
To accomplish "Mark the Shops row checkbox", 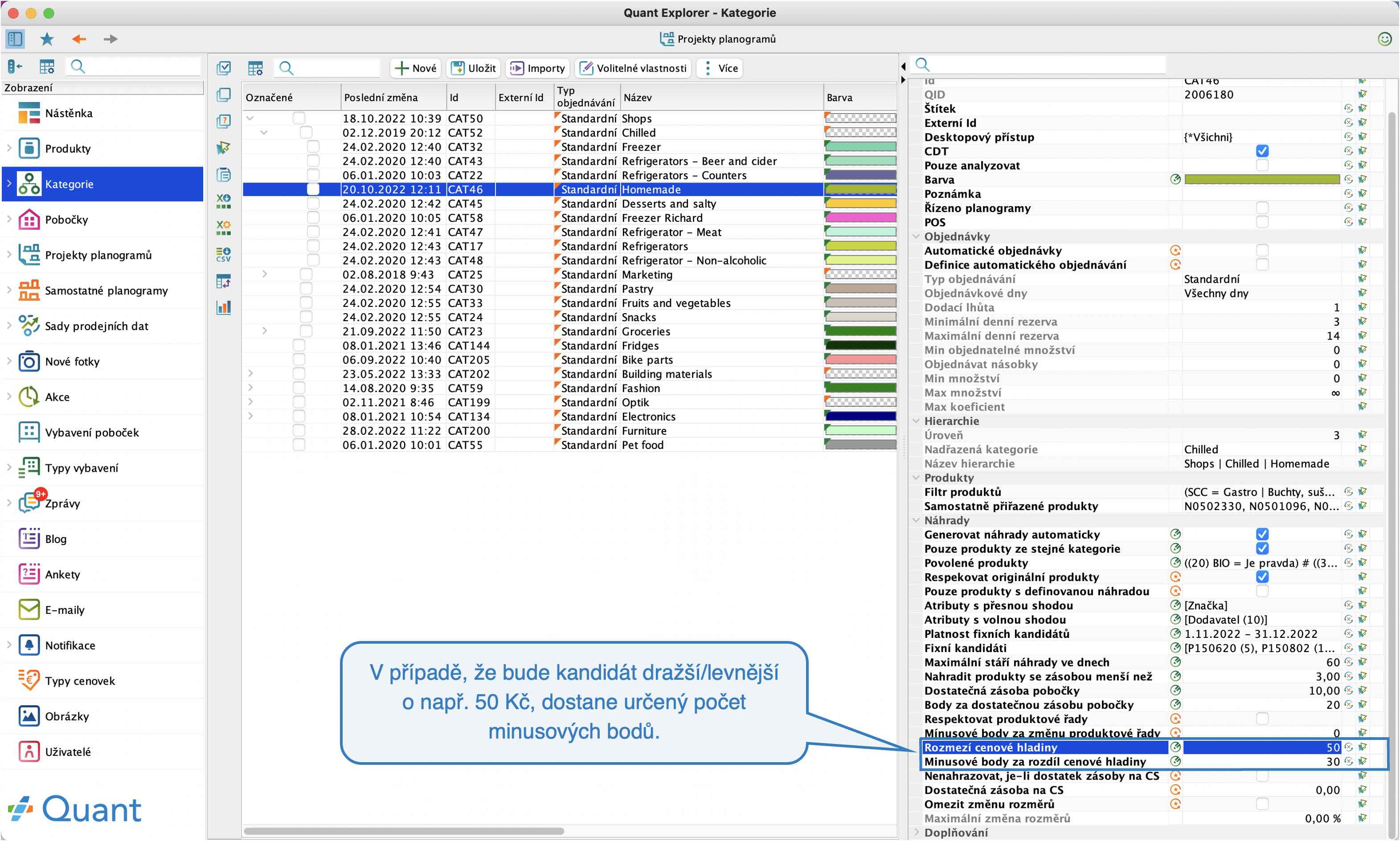I will click(x=299, y=118).
